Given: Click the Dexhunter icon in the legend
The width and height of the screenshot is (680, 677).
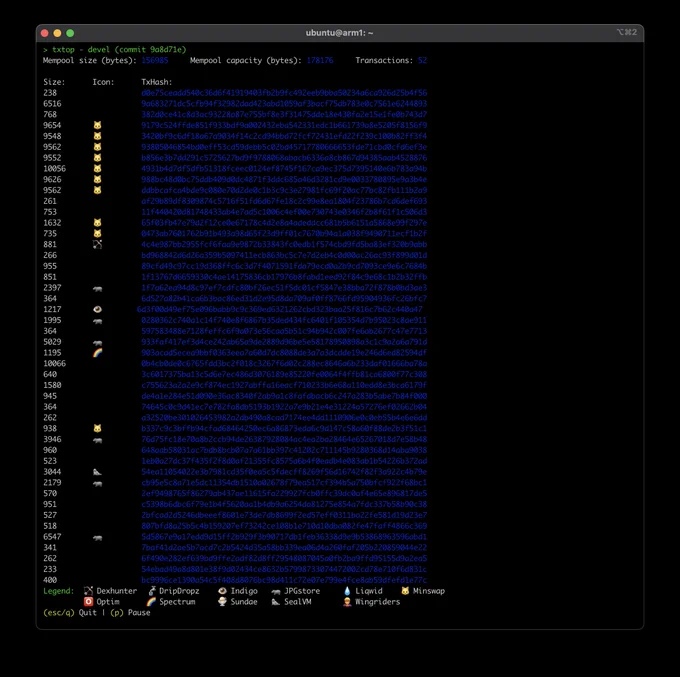Looking at the screenshot, I should tap(88, 591).
